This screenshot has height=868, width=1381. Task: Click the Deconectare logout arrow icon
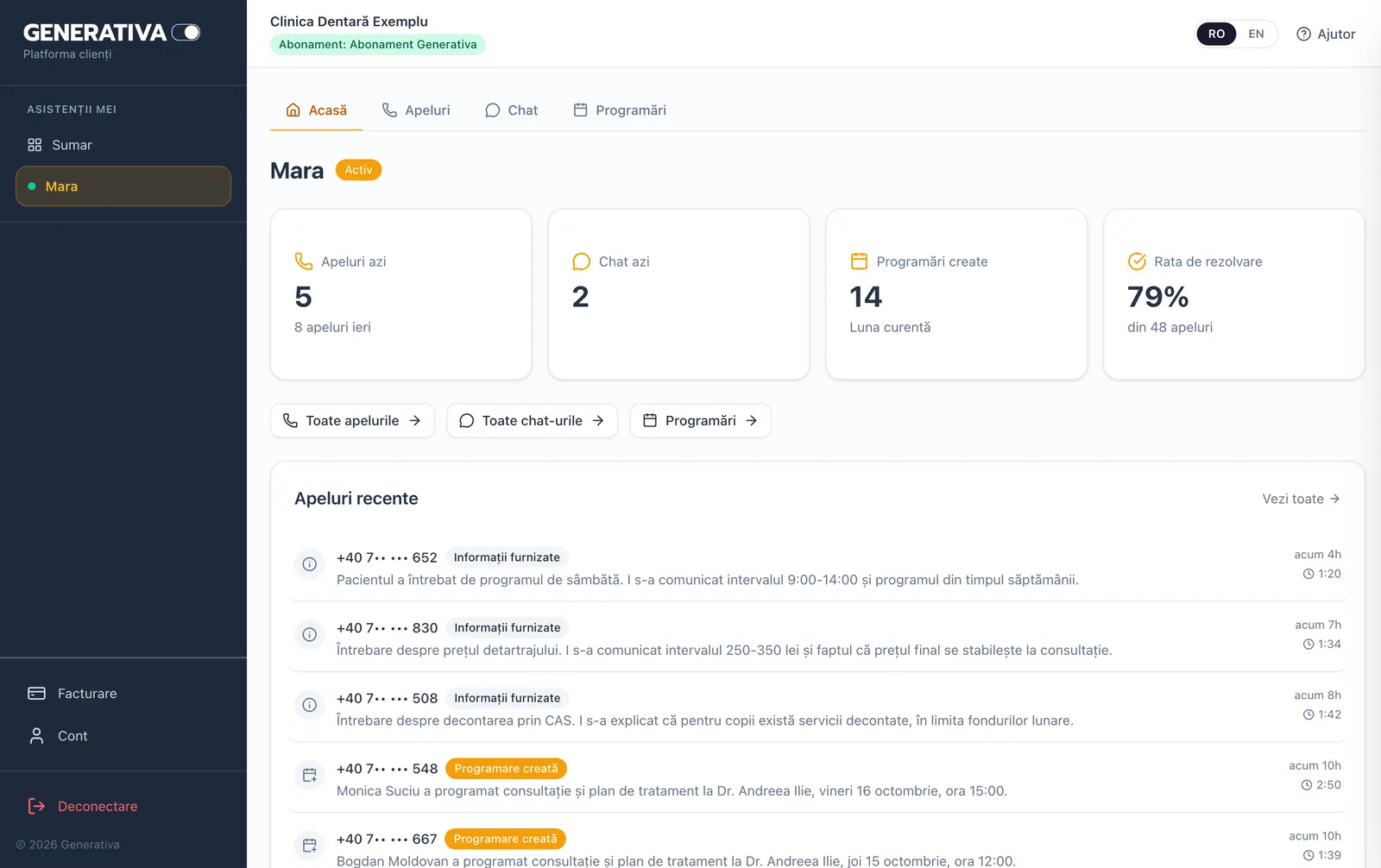(x=36, y=806)
